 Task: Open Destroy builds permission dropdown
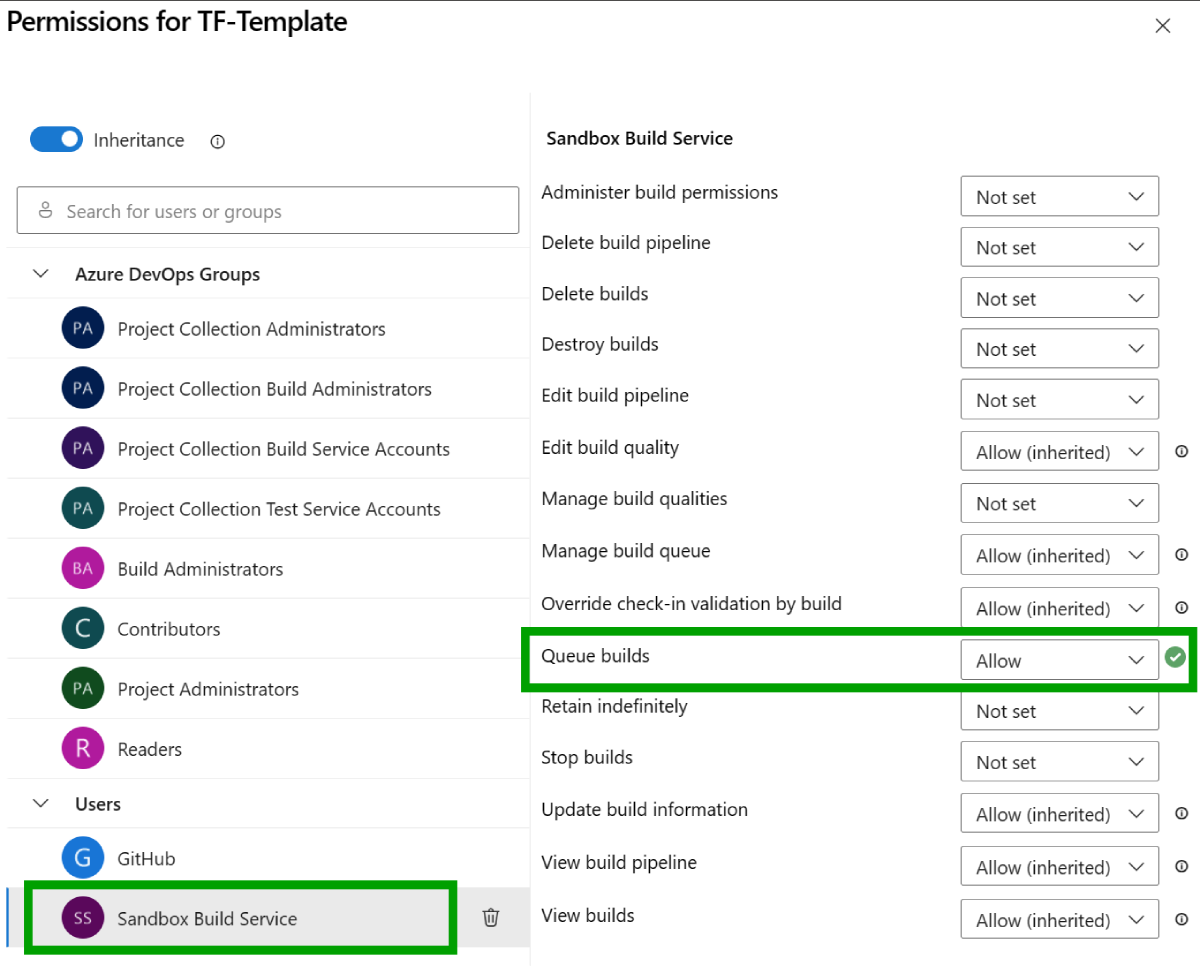pos(1059,349)
